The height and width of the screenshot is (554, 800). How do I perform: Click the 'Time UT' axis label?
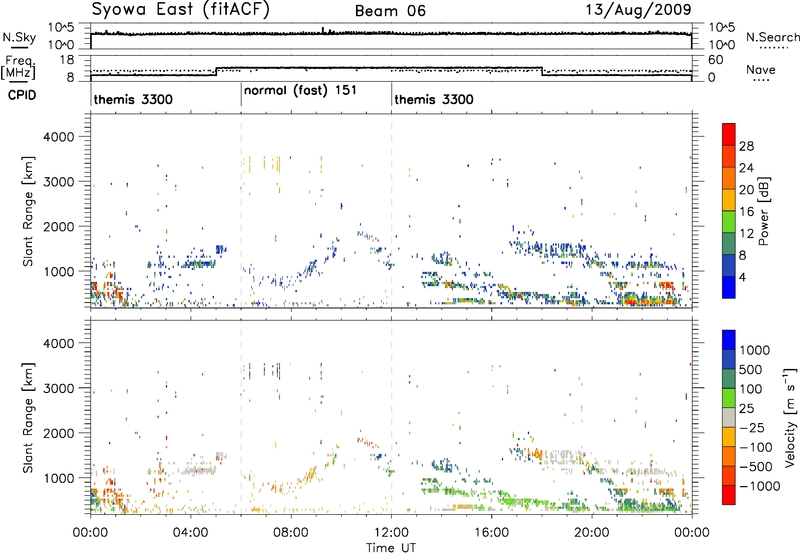coord(390,548)
